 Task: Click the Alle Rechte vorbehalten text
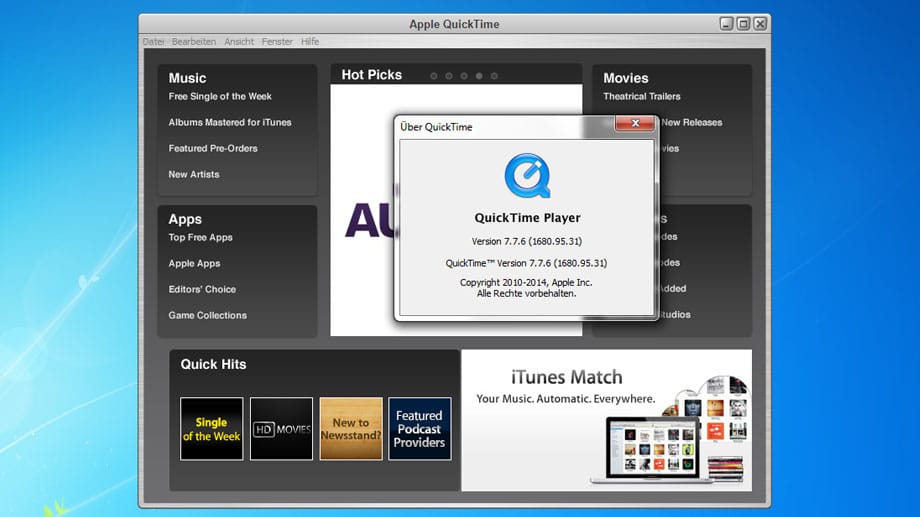tap(526, 293)
